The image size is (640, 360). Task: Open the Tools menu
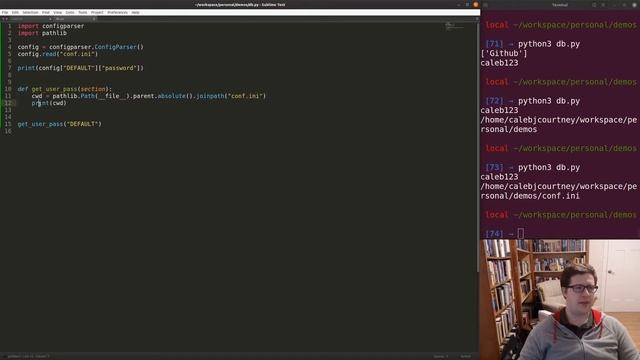(83, 12)
